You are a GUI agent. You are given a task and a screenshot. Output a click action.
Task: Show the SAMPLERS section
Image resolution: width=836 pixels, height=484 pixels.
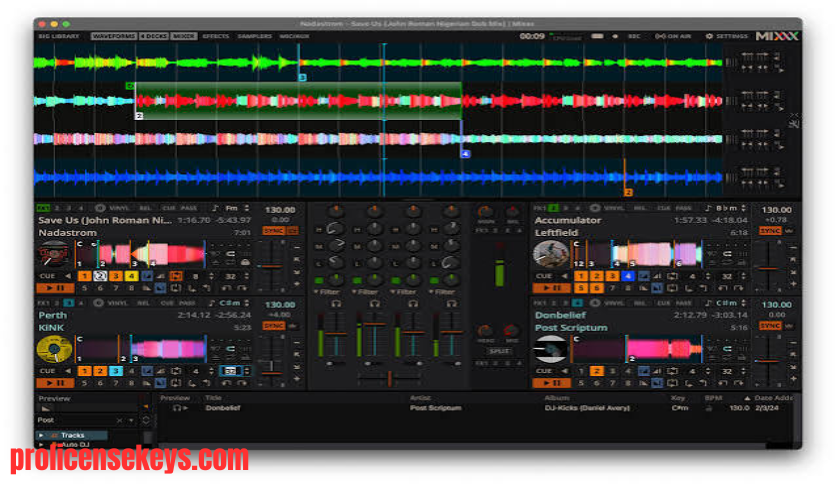(254, 36)
